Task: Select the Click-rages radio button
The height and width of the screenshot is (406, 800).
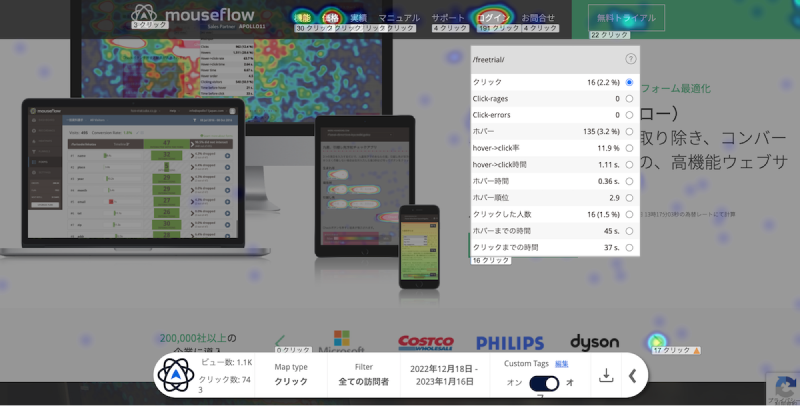Action: click(629, 98)
